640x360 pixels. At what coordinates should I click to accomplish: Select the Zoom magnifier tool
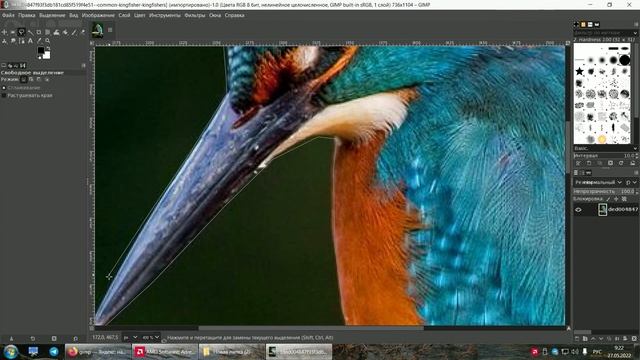pyautogui.click(x=47, y=41)
